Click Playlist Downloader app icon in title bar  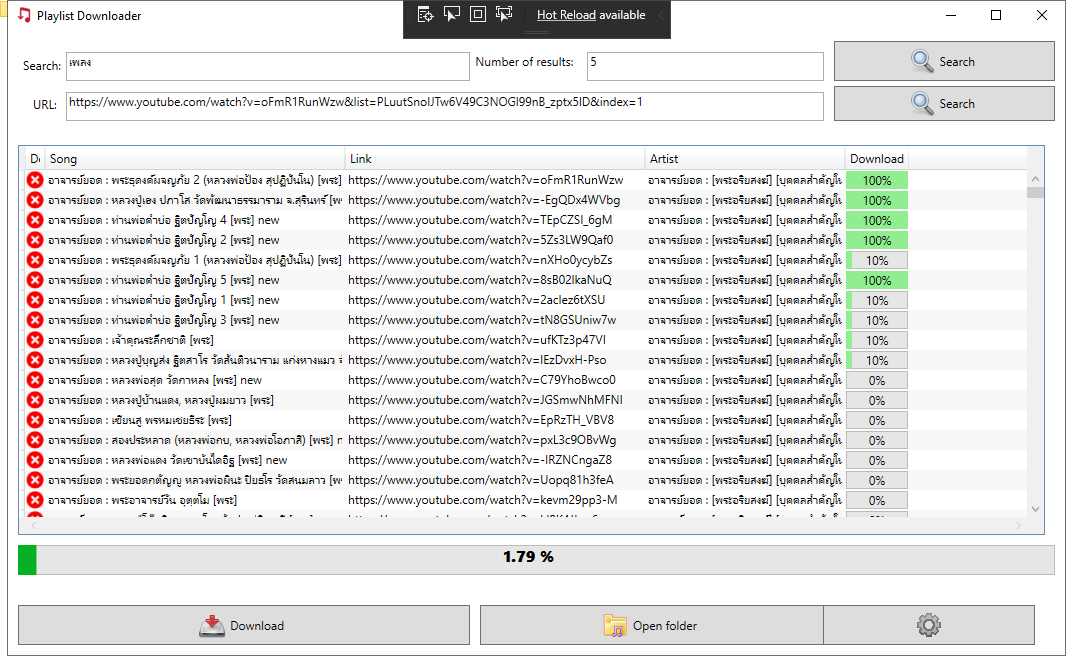[25, 15]
